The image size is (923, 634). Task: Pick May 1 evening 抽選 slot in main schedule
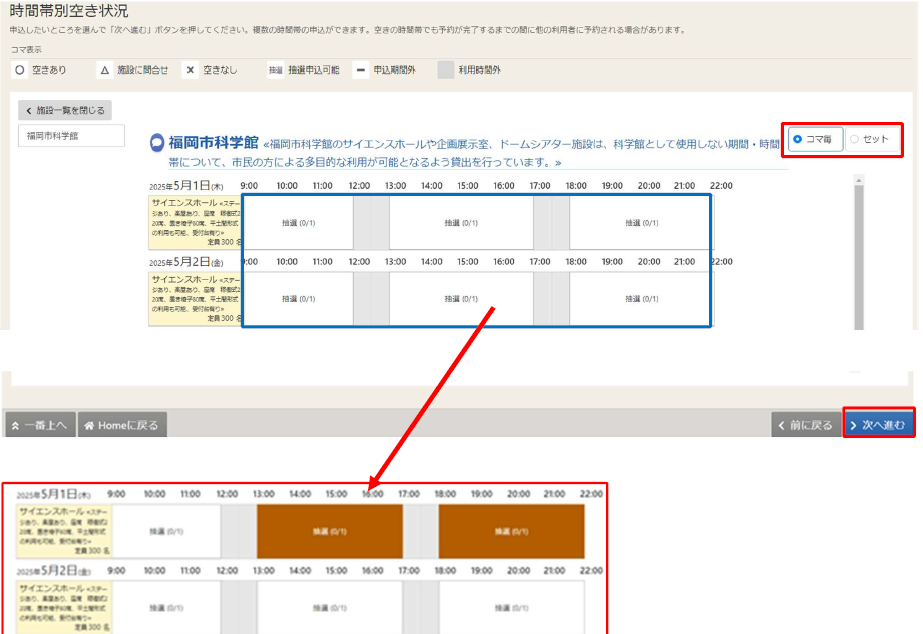641,223
